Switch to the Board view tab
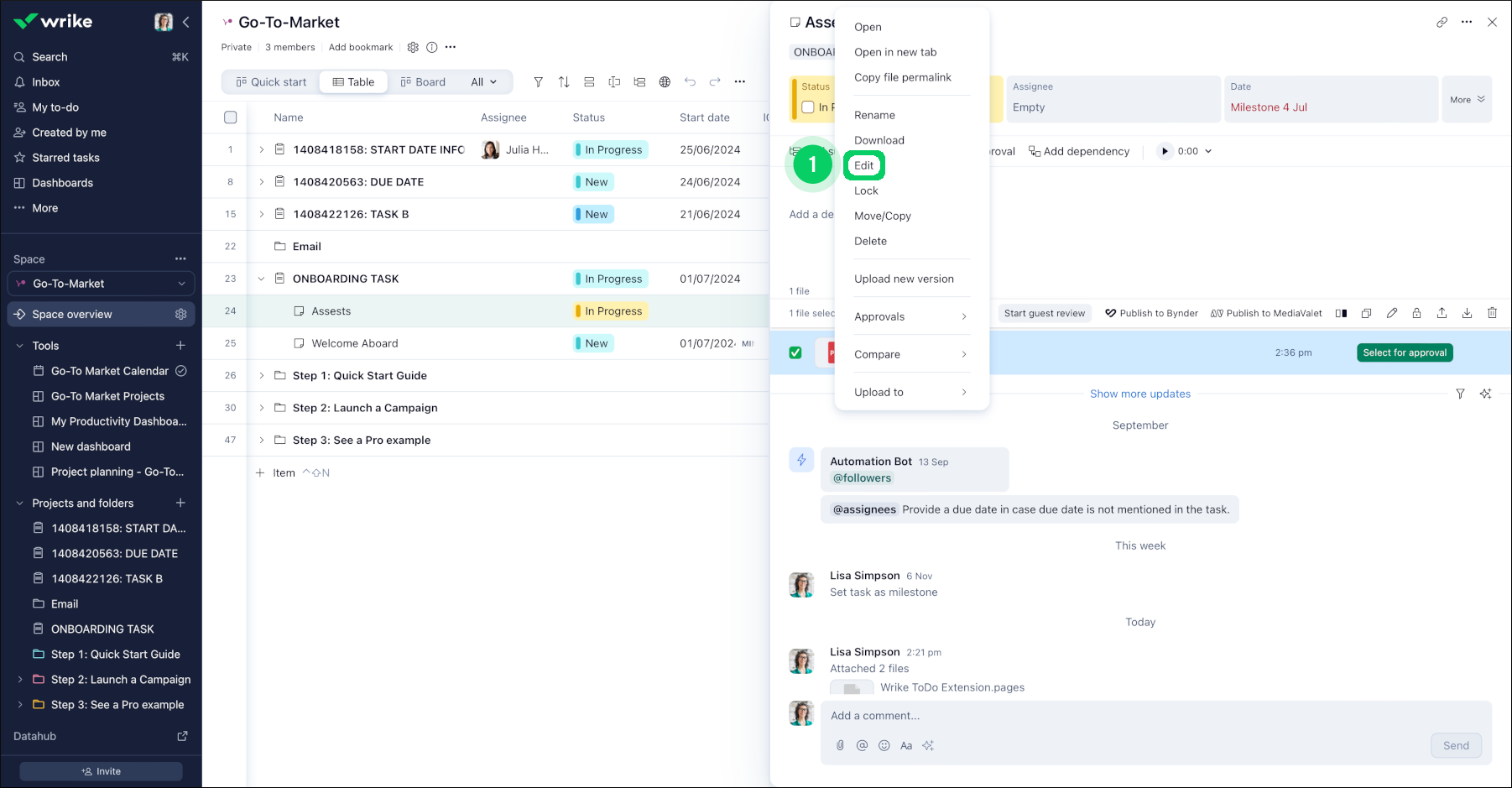 423,82
